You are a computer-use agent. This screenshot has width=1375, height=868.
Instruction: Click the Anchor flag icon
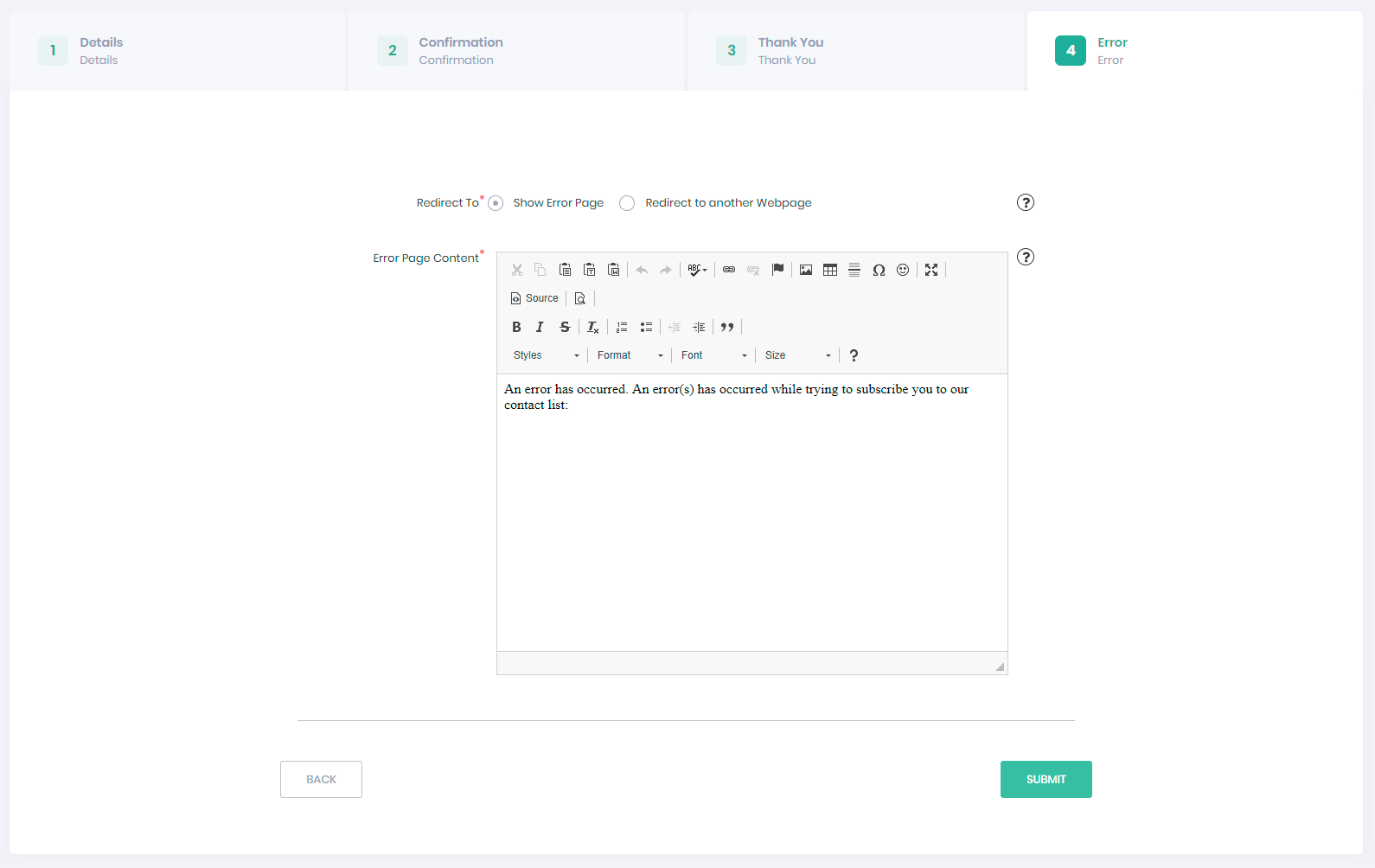(778, 270)
